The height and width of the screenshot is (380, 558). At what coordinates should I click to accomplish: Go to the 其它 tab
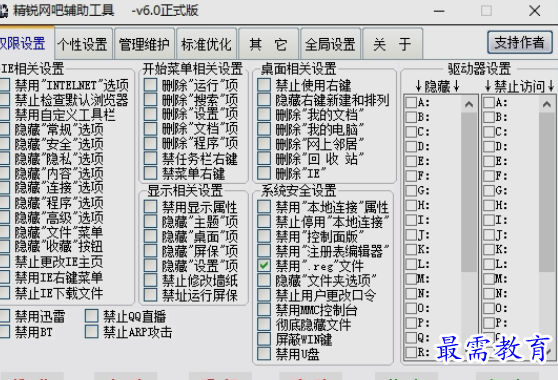pos(268,44)
